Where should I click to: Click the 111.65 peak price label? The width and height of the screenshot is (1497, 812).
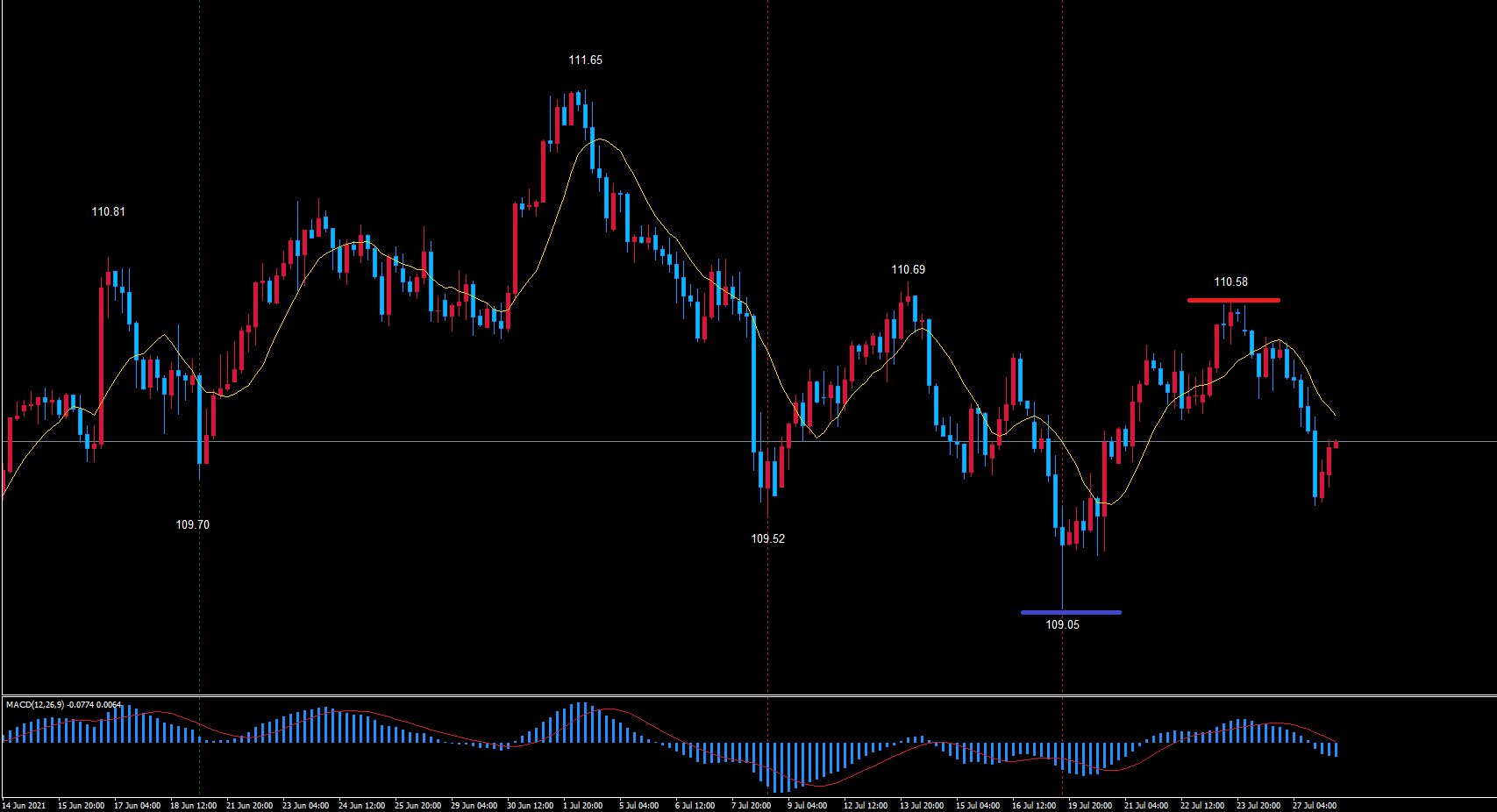pyautogui.click(x=584, y=60)
